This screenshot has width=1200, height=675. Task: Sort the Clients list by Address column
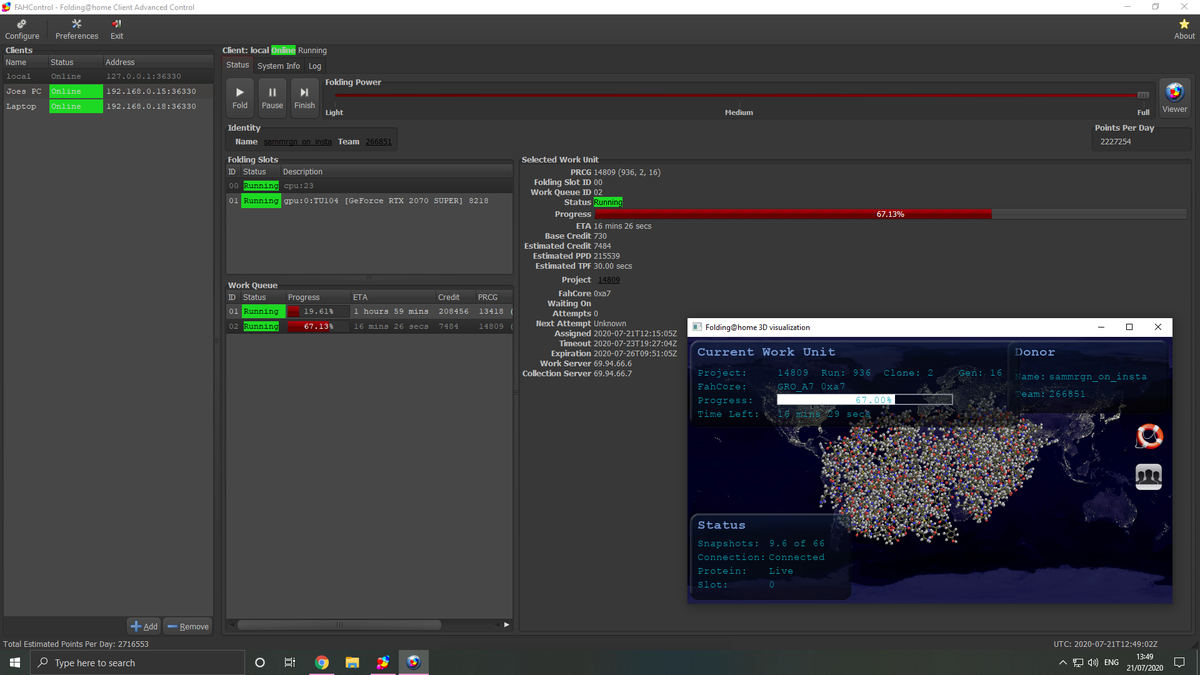tap(157, 62)
